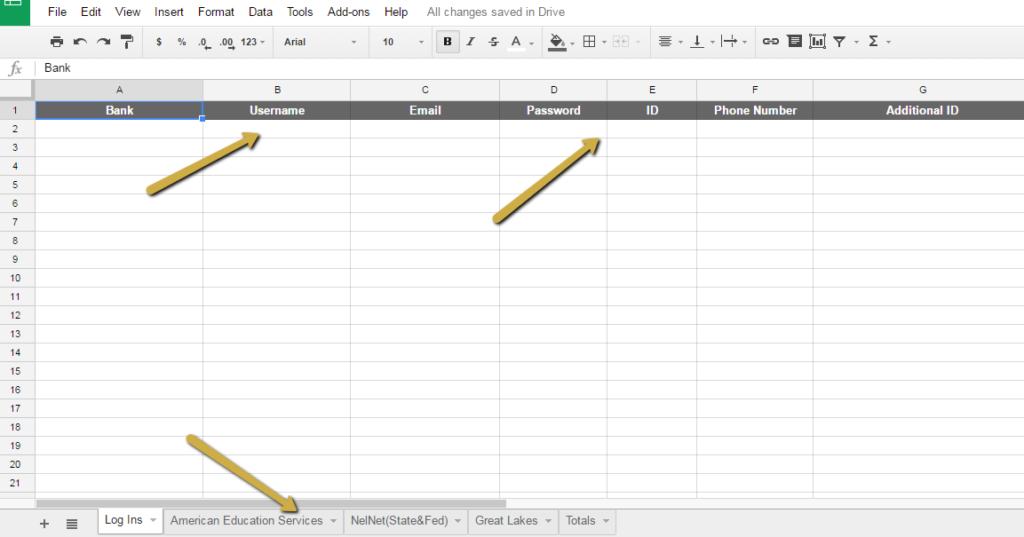Image resolution: width=1024 pixels, height=537 pixels.
Task: Open the Data menu
Action: point(261,12)
